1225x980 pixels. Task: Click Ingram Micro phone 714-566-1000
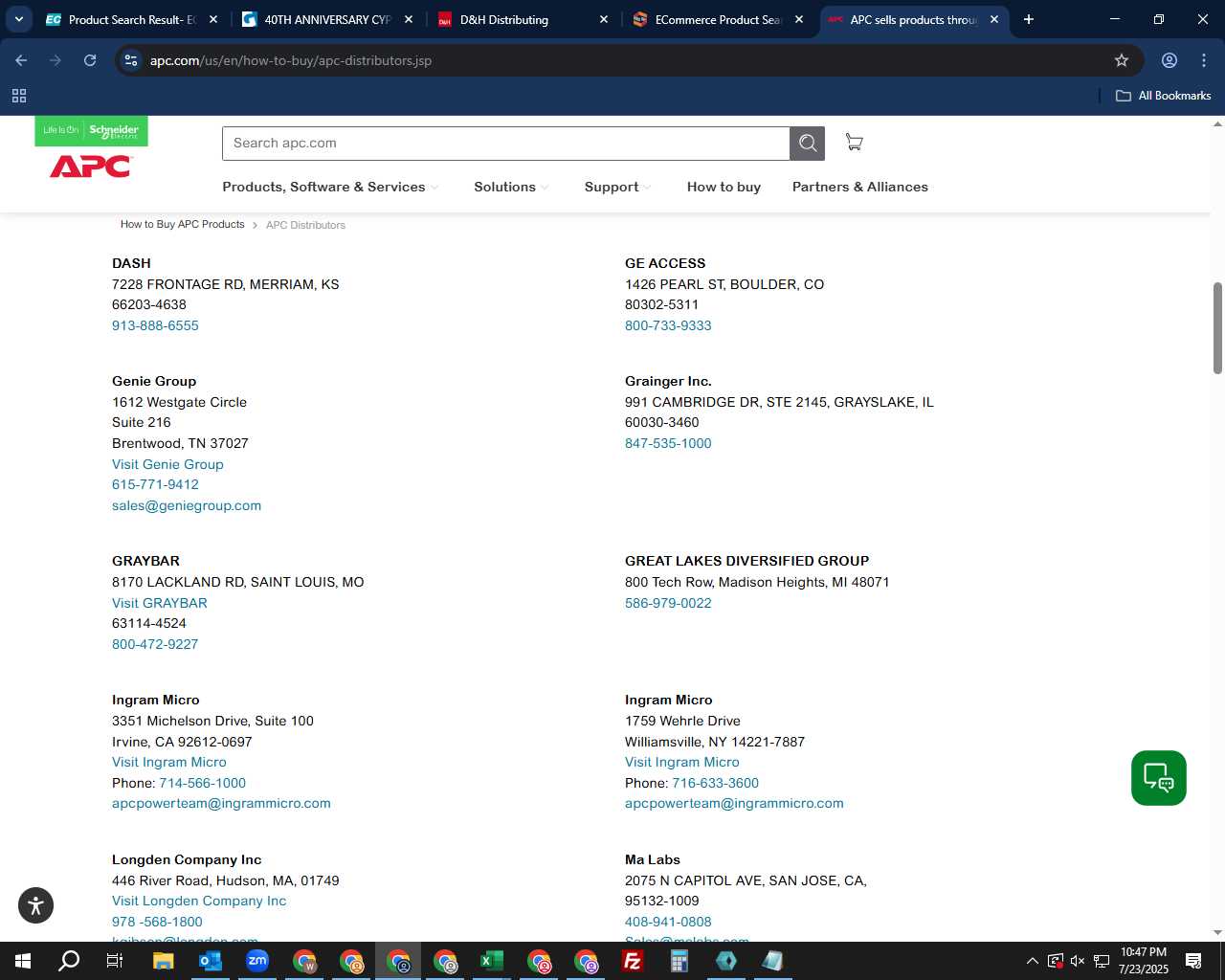pos(203,783)
